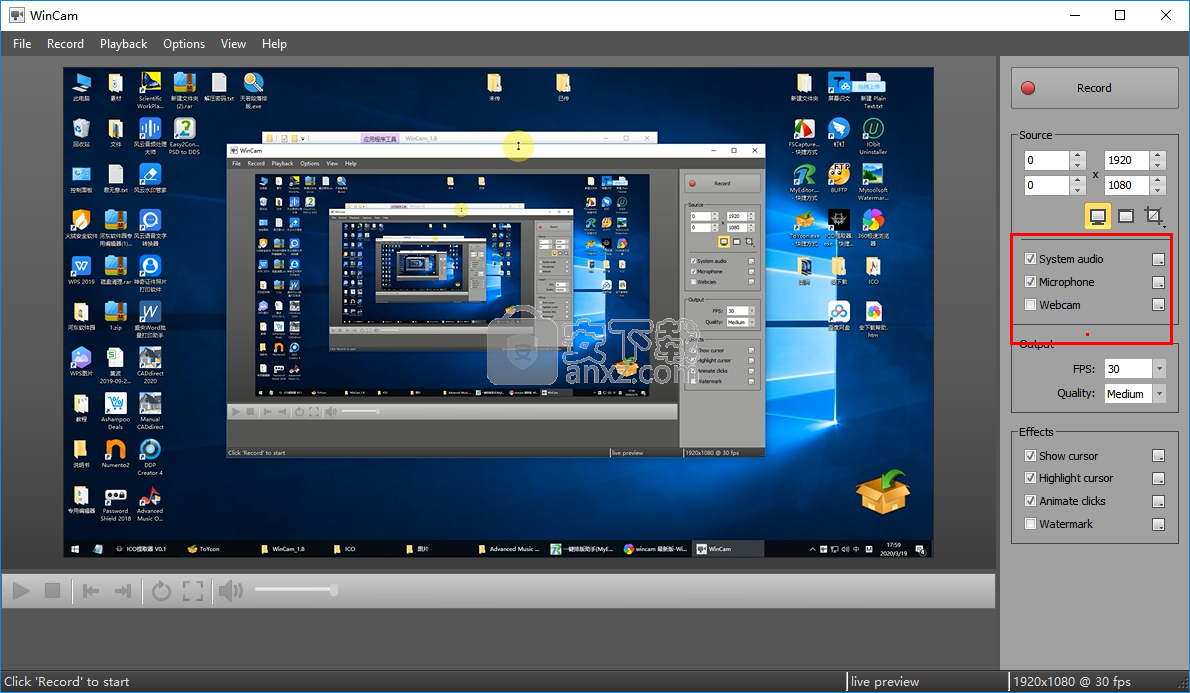
Task: Enable the Webcam checkbox
Action: 1030,305
